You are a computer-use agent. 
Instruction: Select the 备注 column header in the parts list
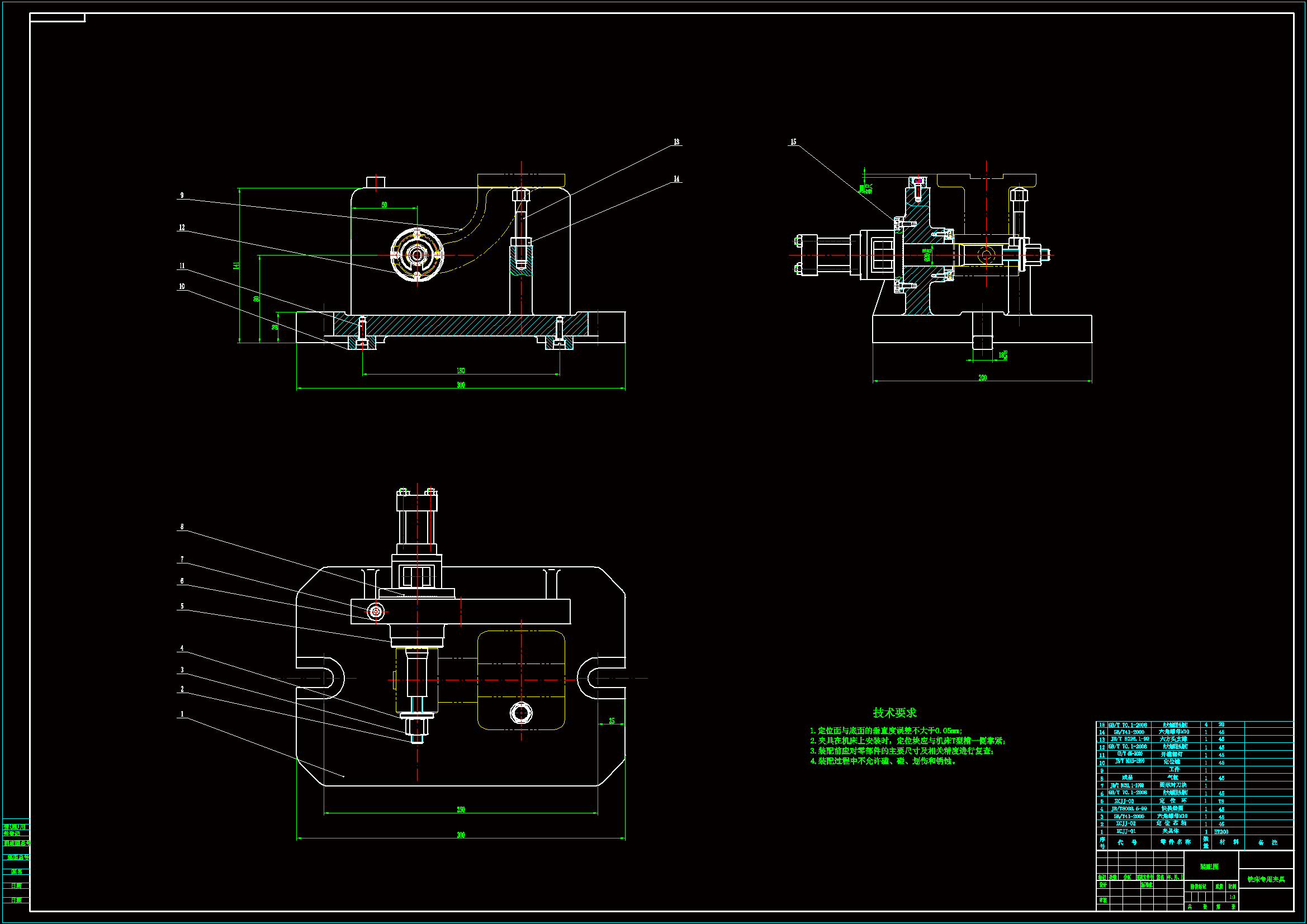pyautogui.click(x=1268, y=842)
